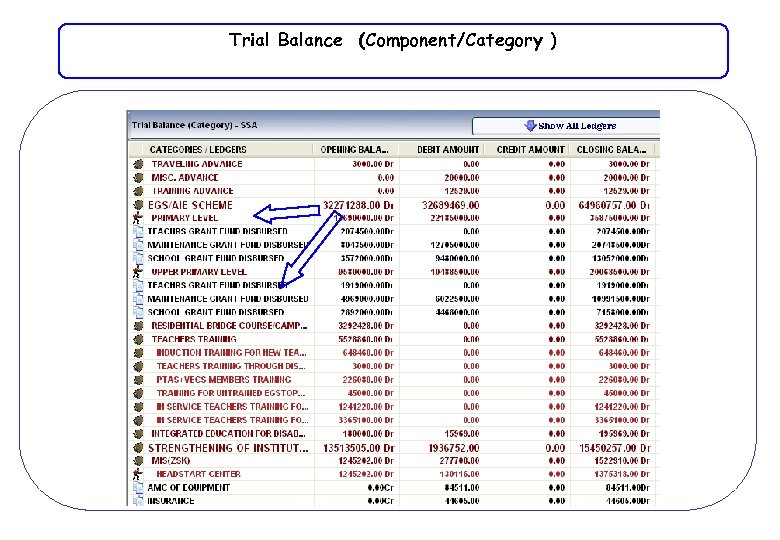The height and width of the screenshot is (540, 780).
Task: Select the TRAINING ADVANCE row label
Action: click(193, 190)
